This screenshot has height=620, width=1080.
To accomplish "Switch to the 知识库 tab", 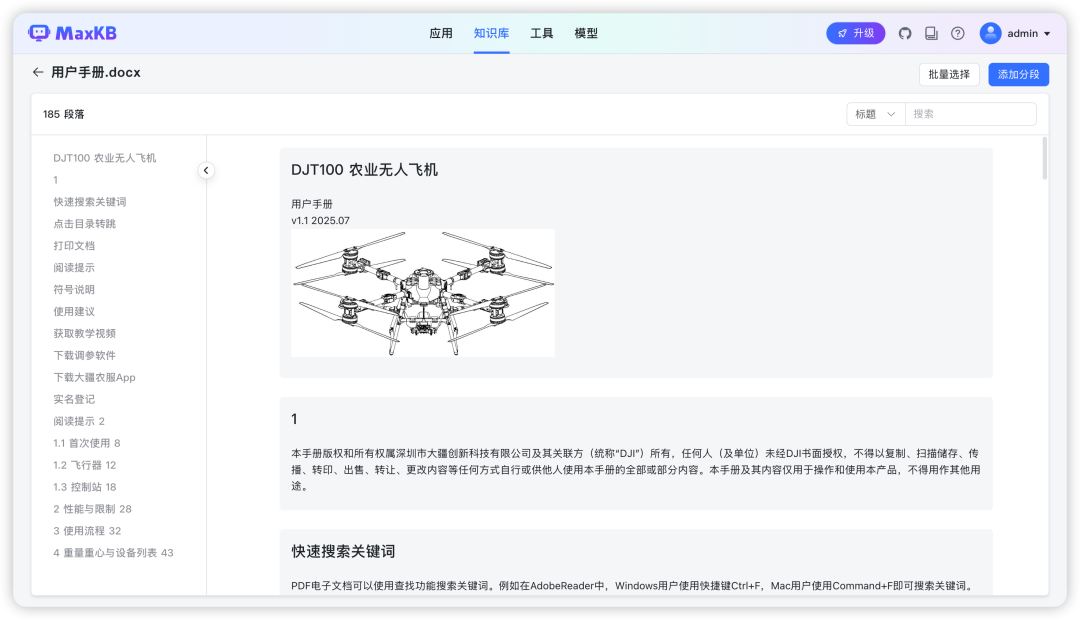I will point(491,33).
